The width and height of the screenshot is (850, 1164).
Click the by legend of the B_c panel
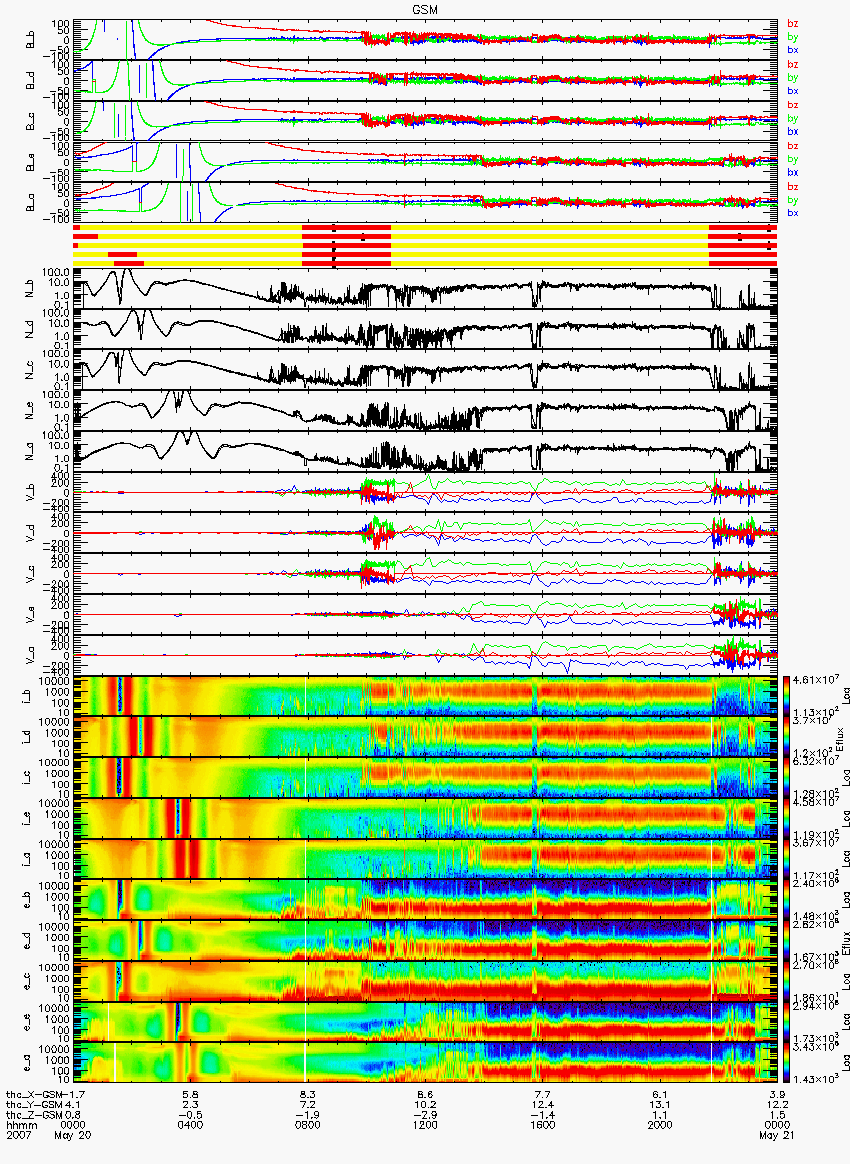(x=793, y=118)
